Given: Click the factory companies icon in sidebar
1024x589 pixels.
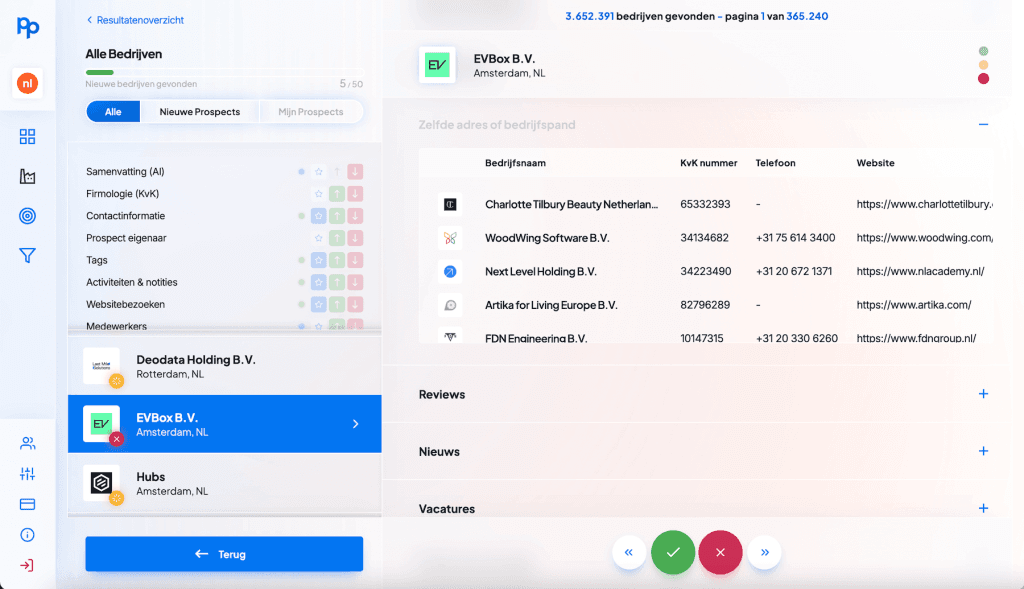Looking at the screenshot, I should (x=27, y=177).
